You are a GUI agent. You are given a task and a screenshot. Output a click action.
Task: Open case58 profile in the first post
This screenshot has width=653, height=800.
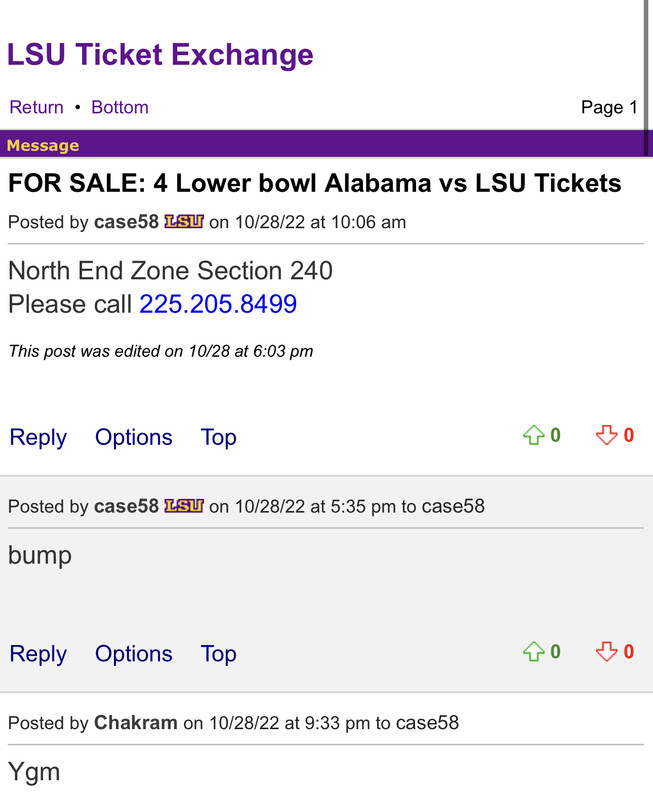point(126,222)
